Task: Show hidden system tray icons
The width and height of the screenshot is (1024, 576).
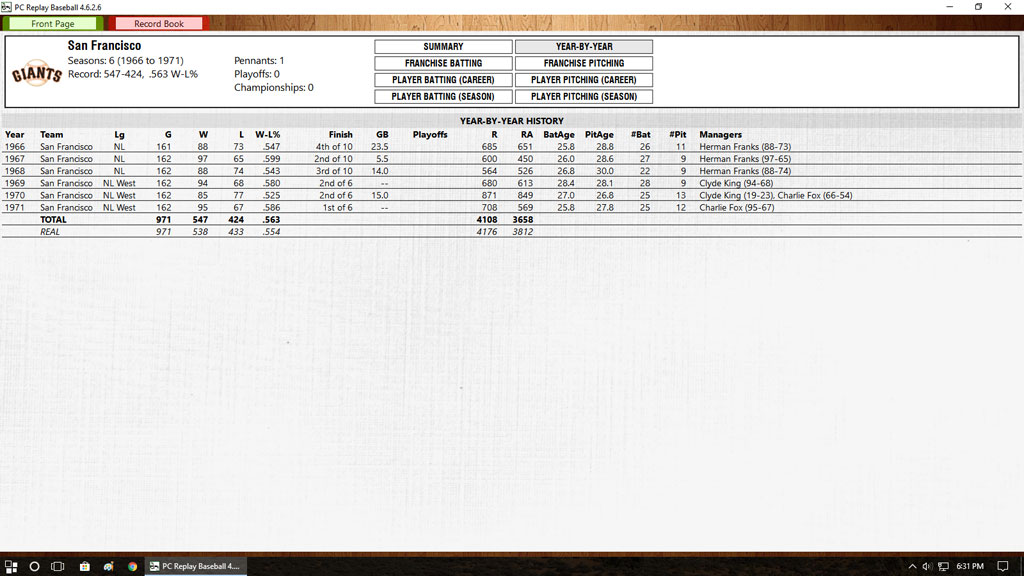Action: click(910, 566)
